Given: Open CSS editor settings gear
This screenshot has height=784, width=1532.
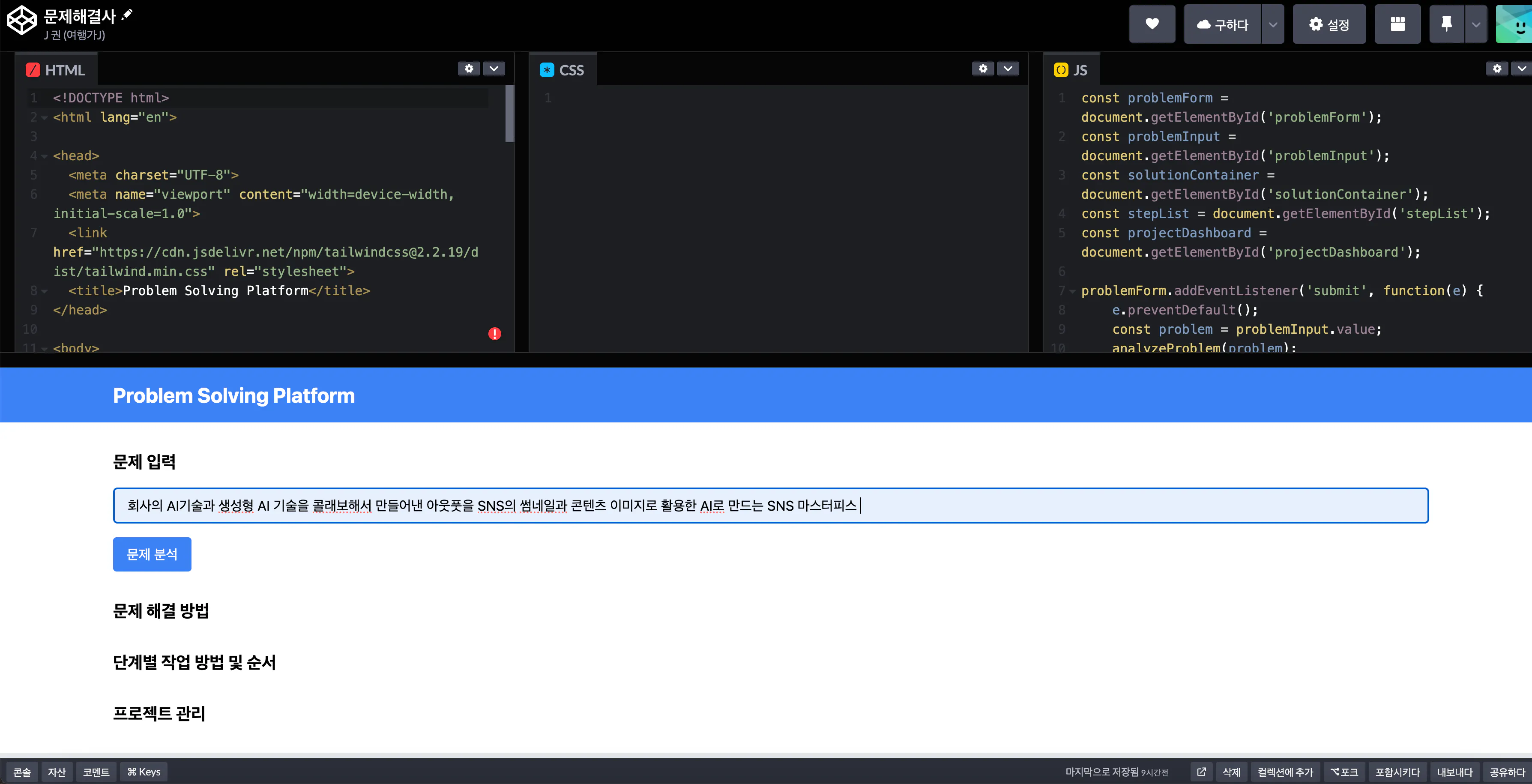Looking at the screenshot, I should coord(983,69).
